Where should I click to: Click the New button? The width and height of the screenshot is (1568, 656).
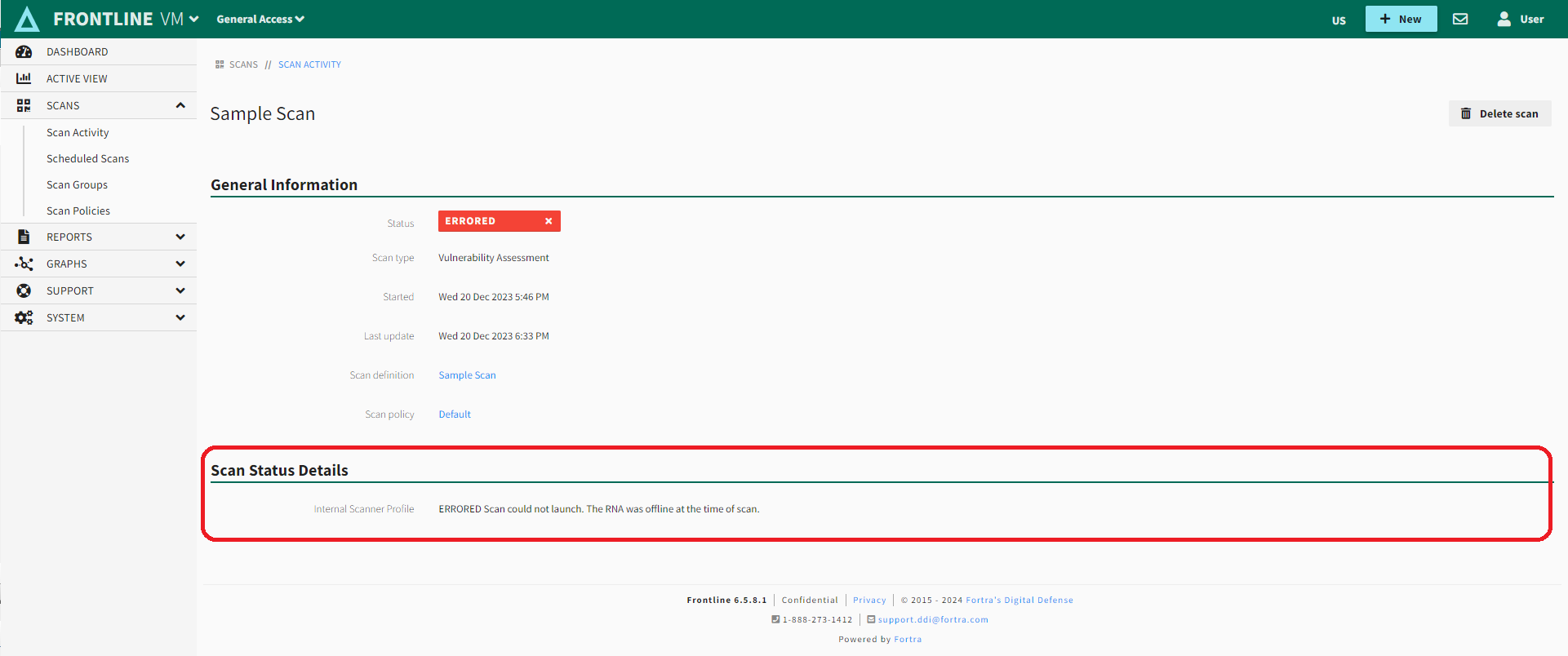point(1401,19)
